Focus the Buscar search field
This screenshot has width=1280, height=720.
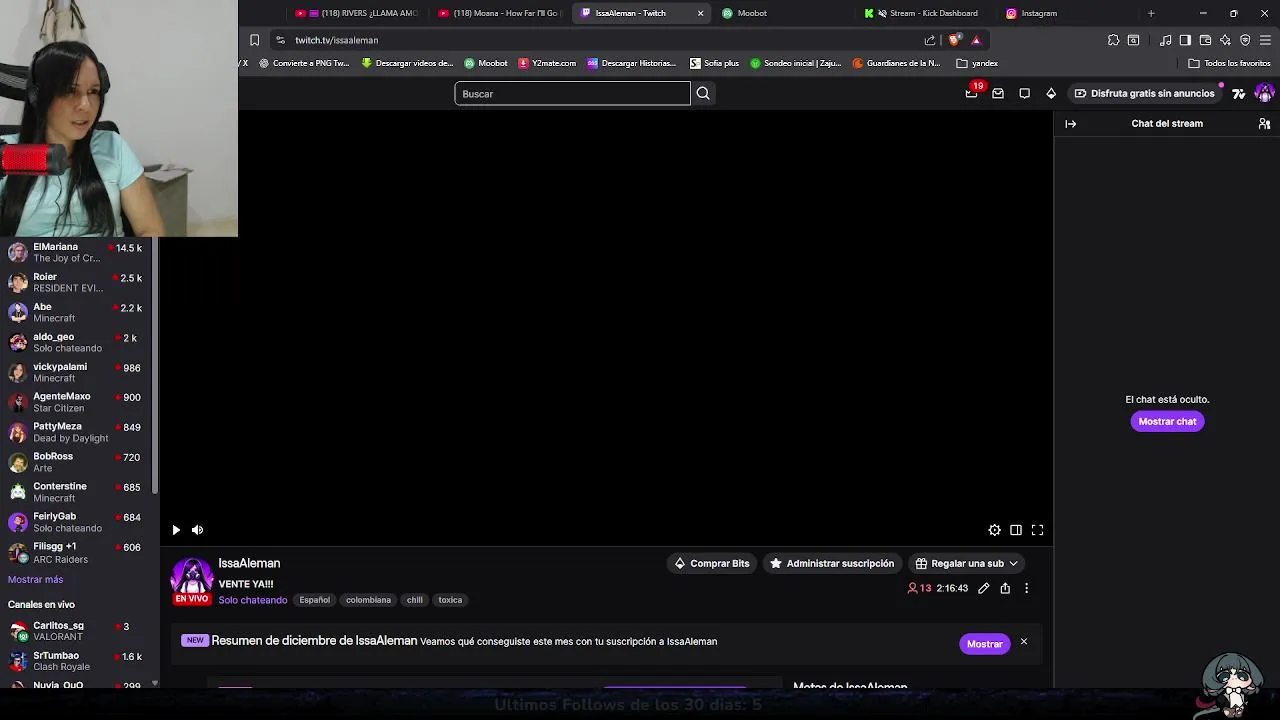click(x=572, y=93)
